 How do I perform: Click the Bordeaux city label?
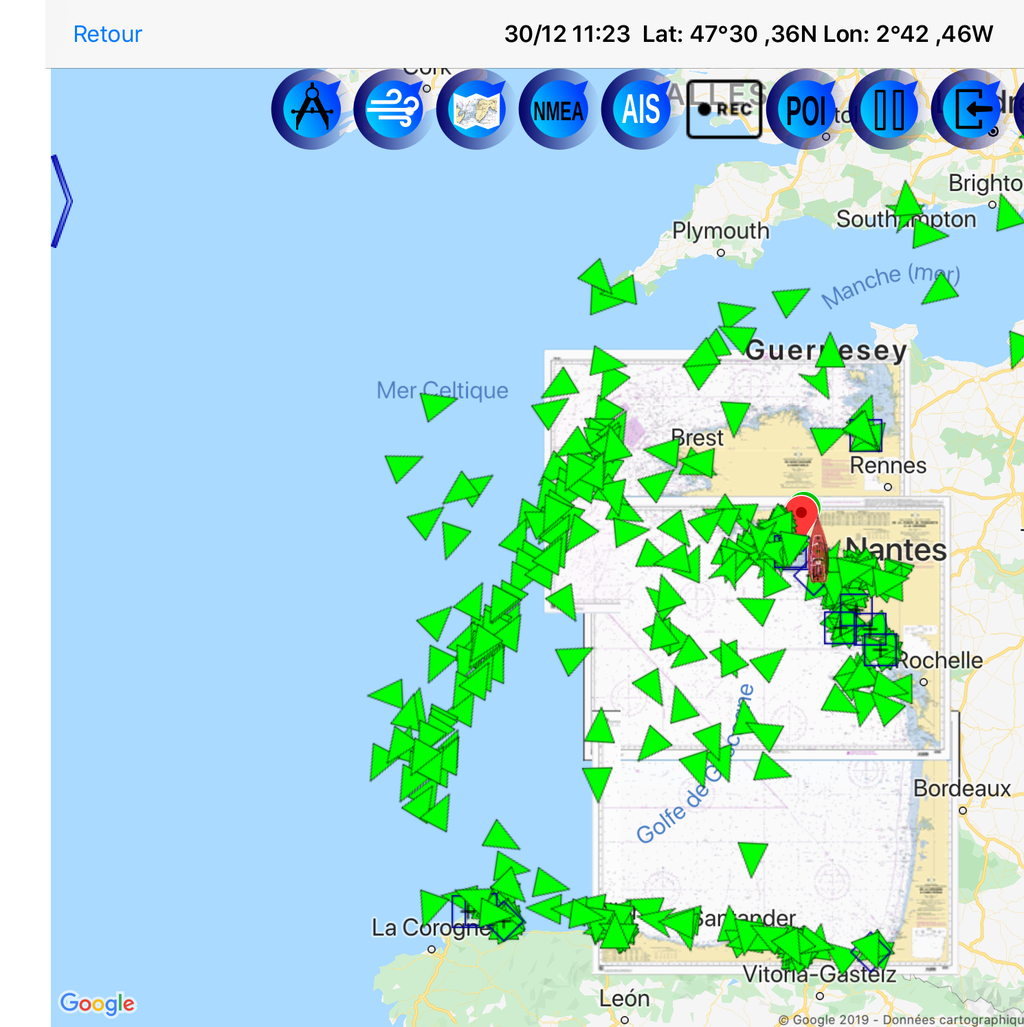tap(962, 788)
